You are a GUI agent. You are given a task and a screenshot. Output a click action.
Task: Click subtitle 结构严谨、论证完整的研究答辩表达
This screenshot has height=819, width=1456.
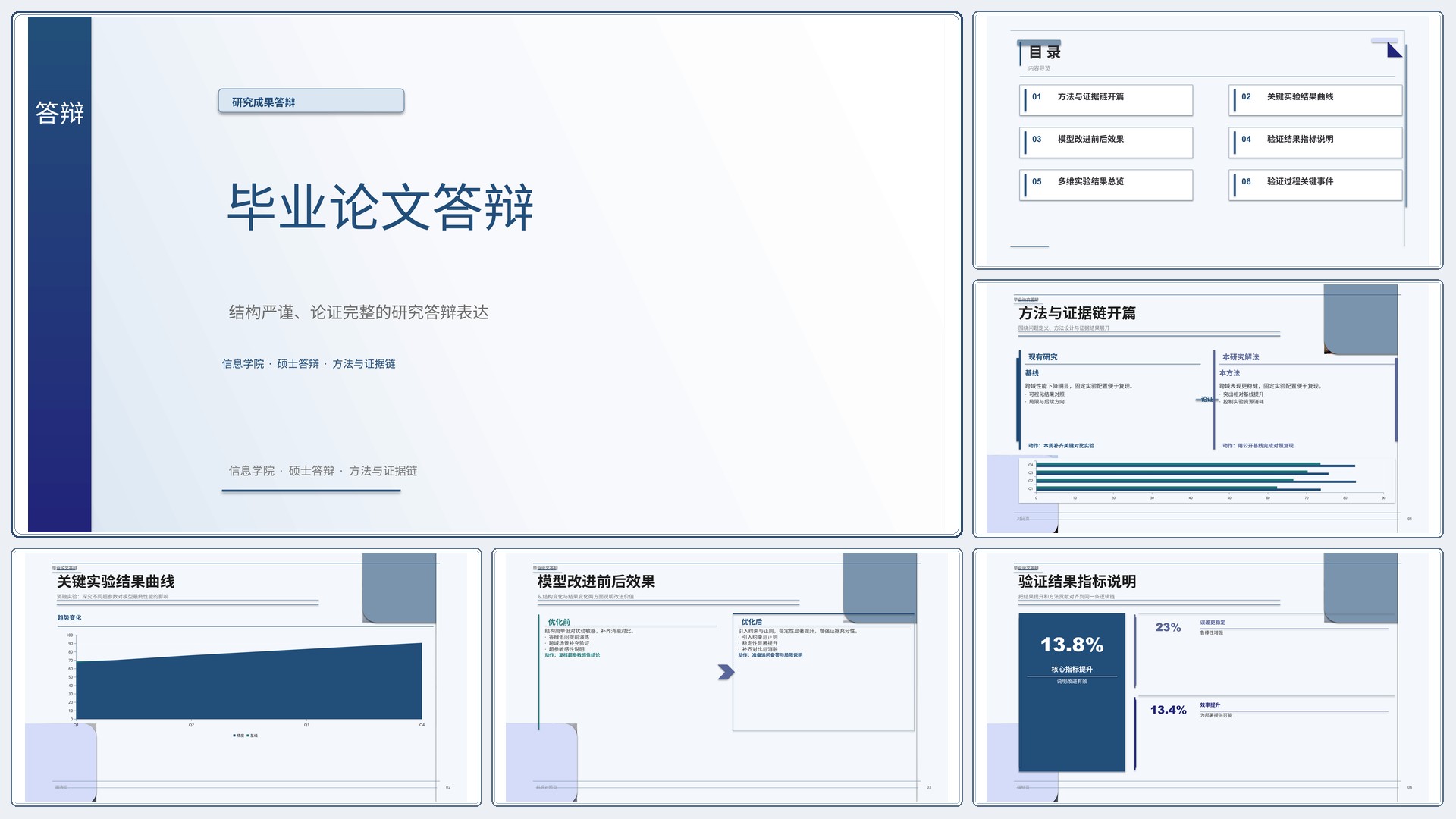(x=359, y=312)
